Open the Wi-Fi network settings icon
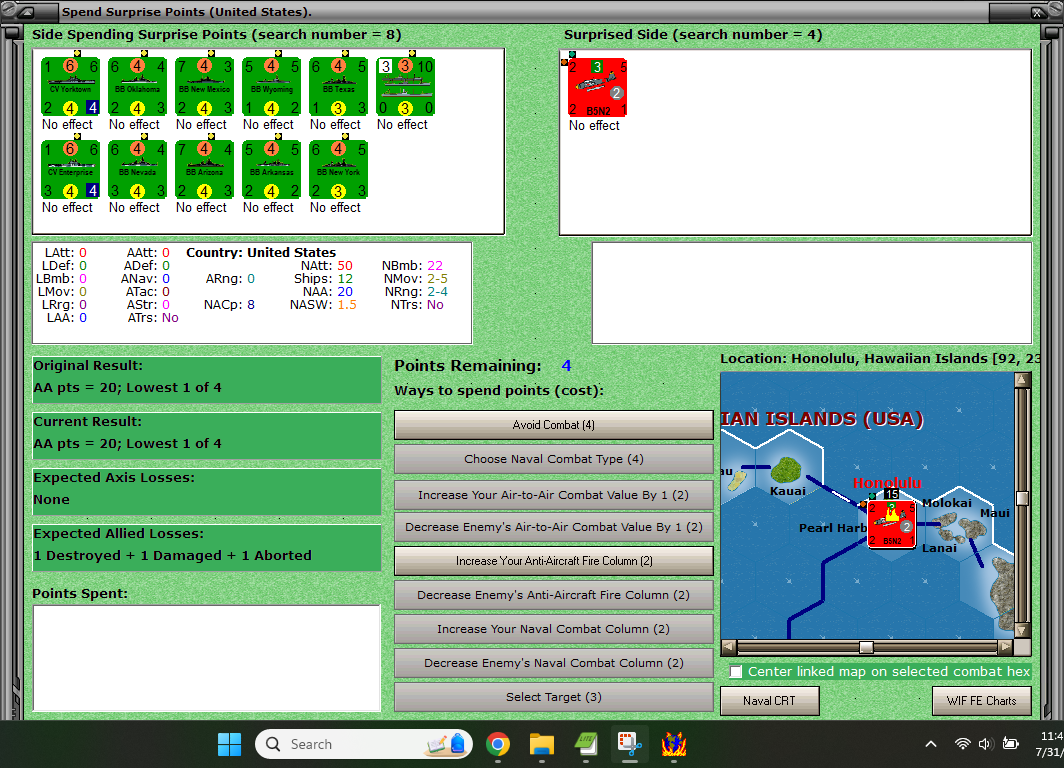 (x=962, y=744)
